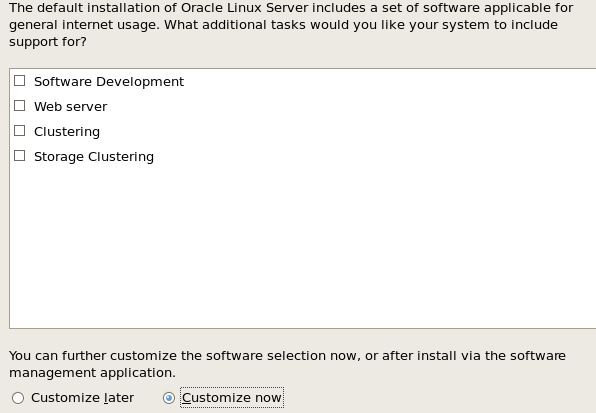Click the Customize now label text
596x413 pixels.
click(232, 398)
